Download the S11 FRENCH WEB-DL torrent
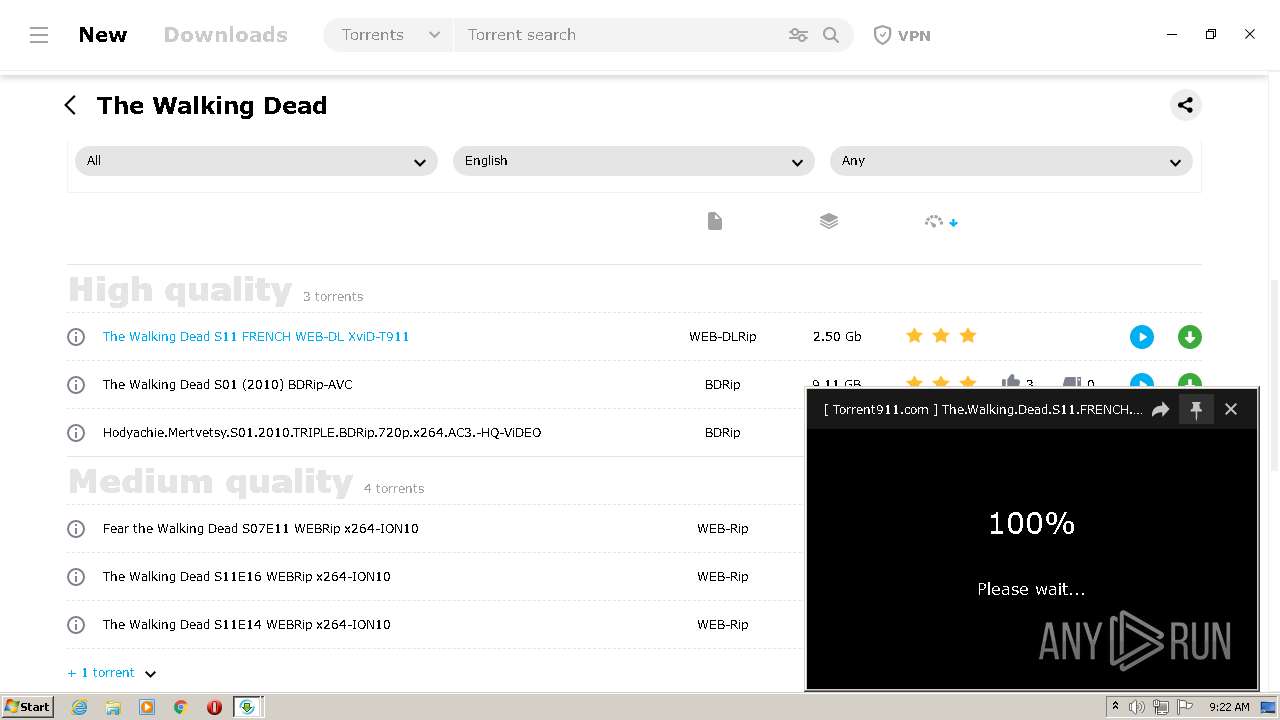The height and width of the screenshot is (720, 1280). coord(1189,337)
